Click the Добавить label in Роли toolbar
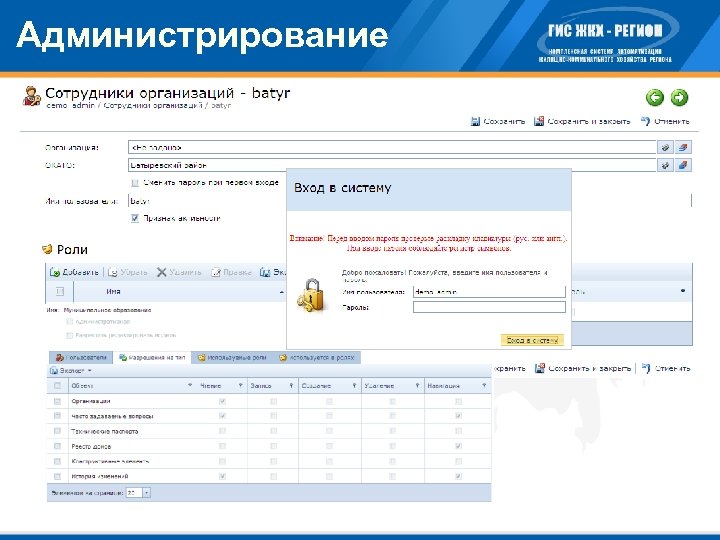This screenshot has height=540, width=720. [80, 272]
